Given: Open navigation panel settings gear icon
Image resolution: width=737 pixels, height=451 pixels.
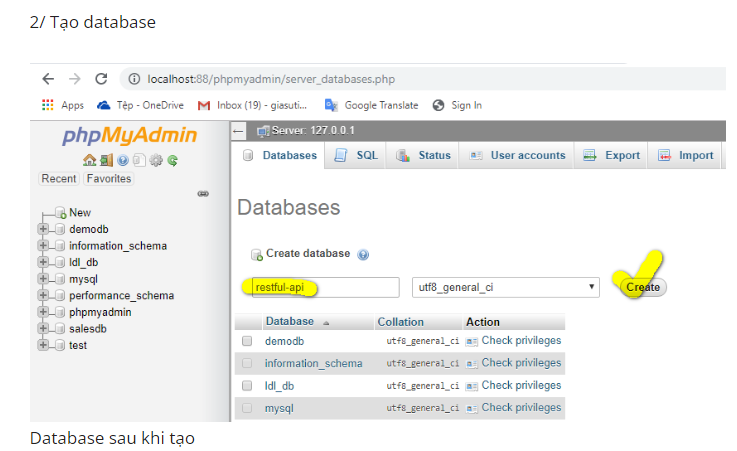Looking at the screenshot, I should click(x=156, y=161).
